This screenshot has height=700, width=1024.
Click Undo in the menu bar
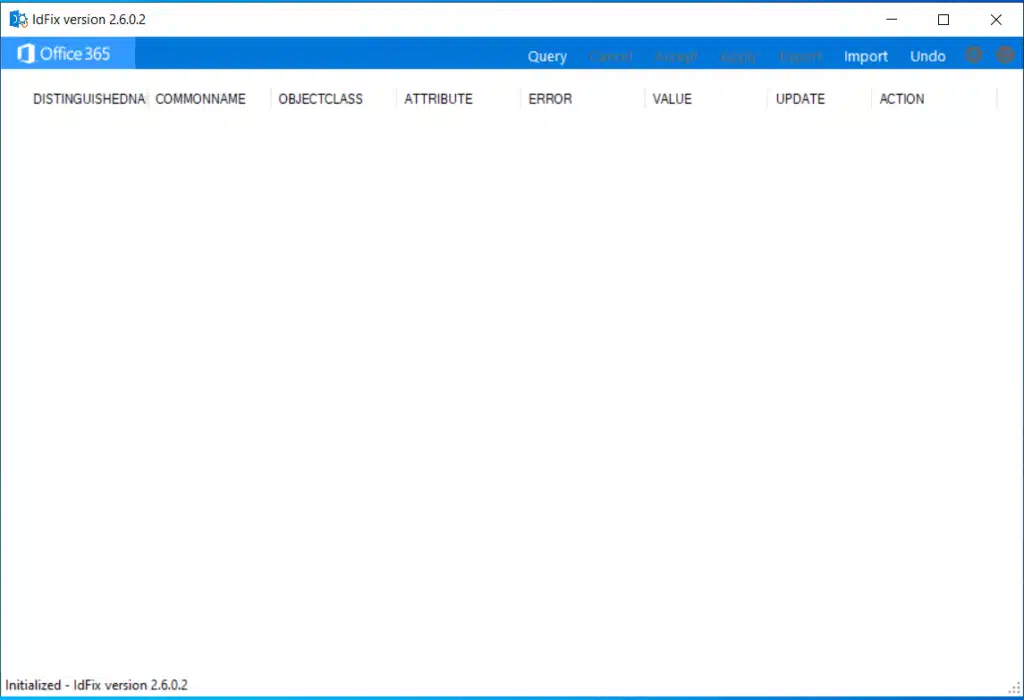(x=927, y=56)
